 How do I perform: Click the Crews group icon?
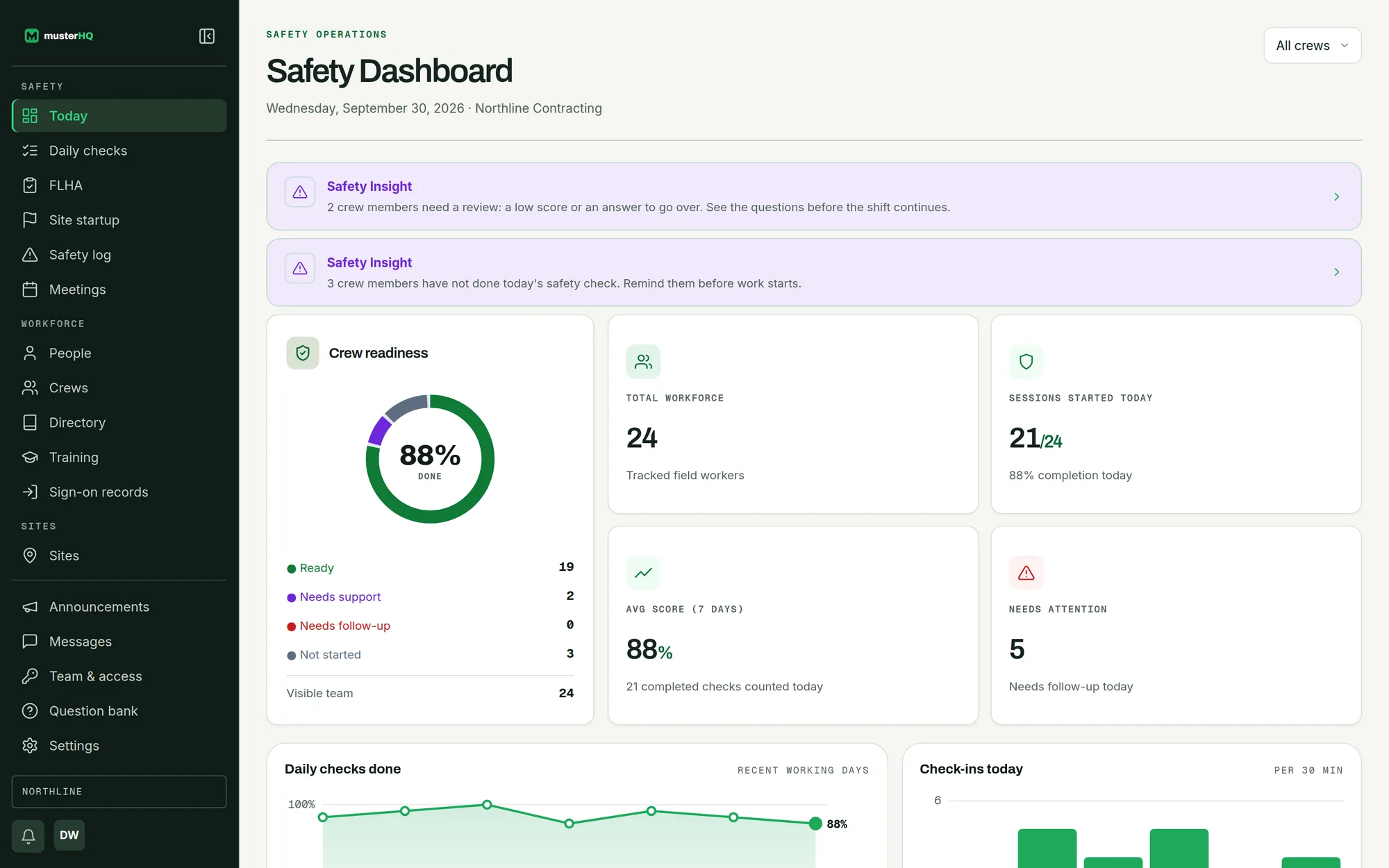pos(30,388)
